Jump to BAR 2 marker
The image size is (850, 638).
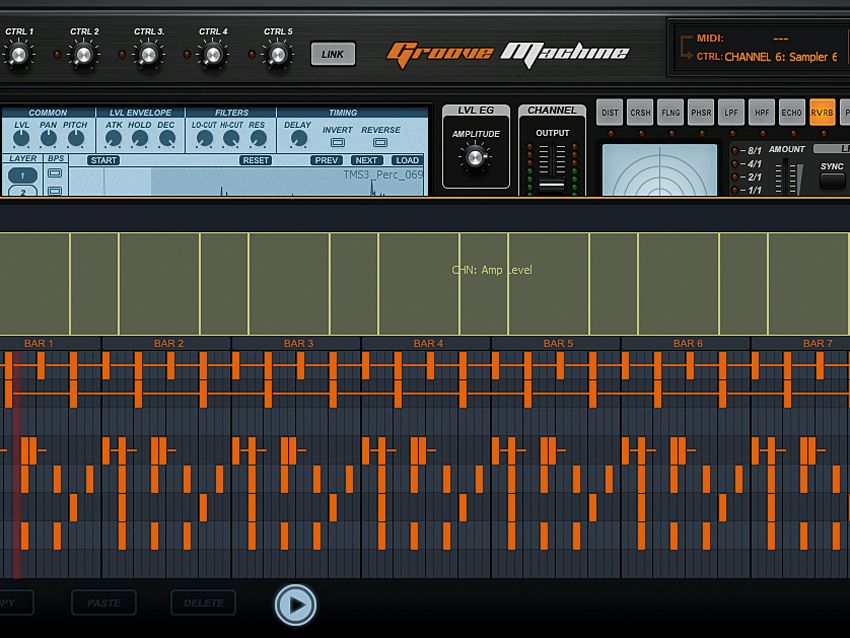[x=168, y=344]
